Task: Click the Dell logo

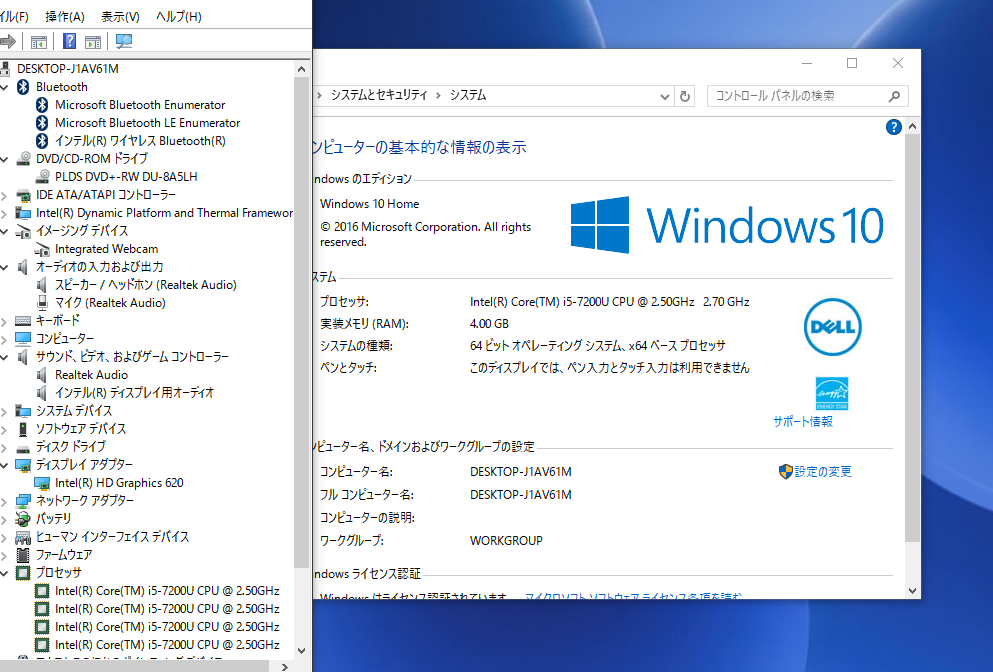Action: coord(833,327)
